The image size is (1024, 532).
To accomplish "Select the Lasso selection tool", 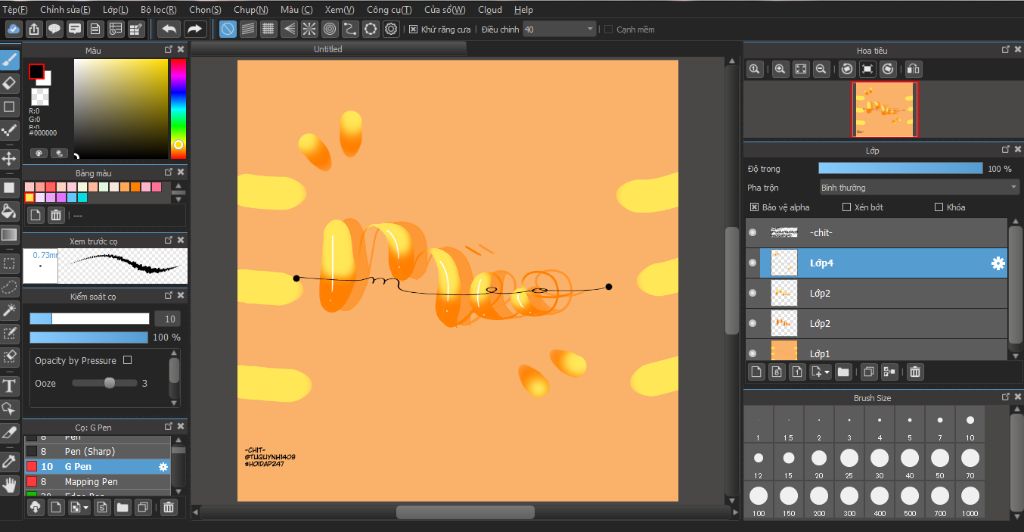I will click(x=9, y=287).
